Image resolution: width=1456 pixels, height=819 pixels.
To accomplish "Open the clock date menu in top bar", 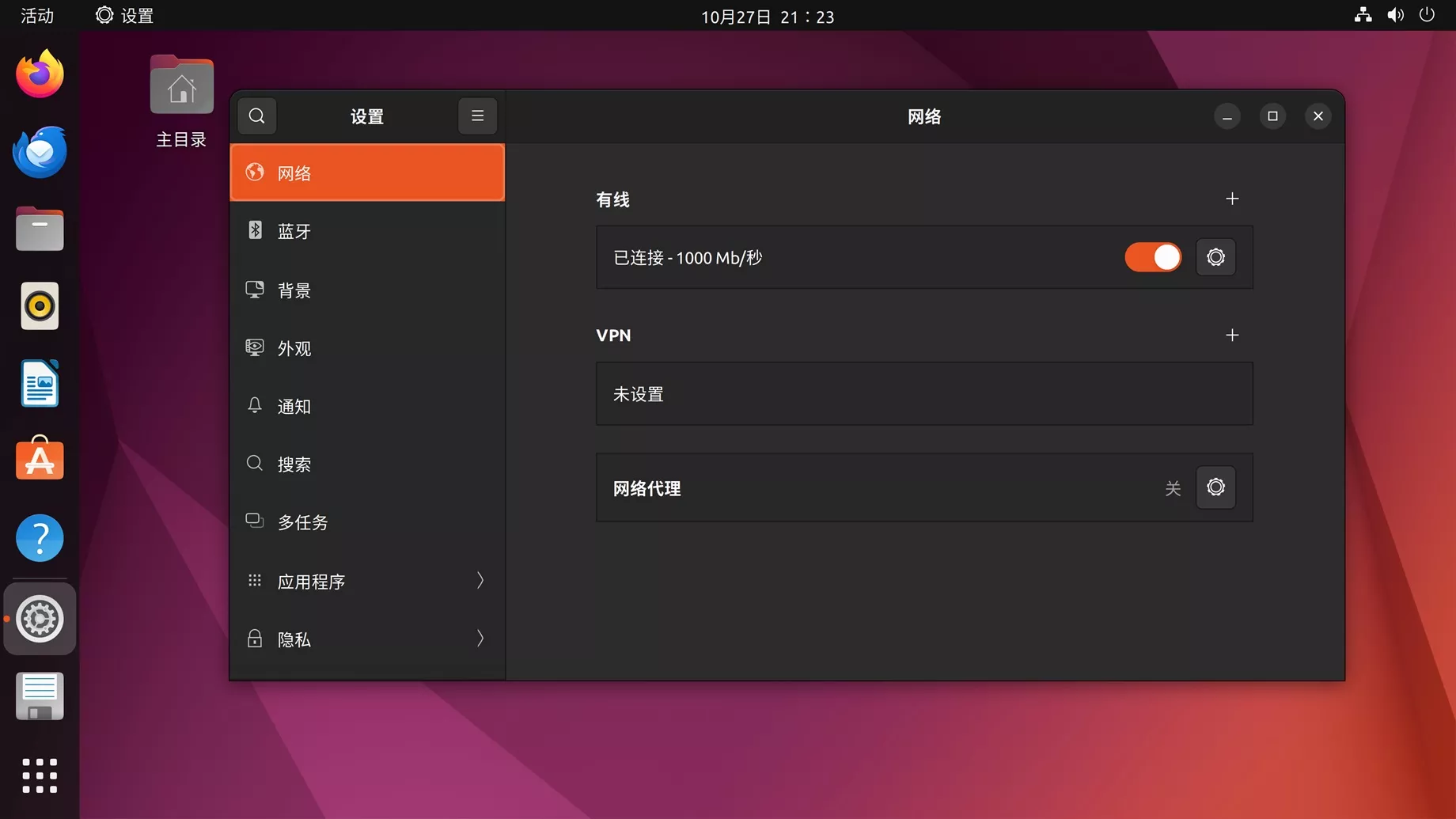I will click(767, 17).
